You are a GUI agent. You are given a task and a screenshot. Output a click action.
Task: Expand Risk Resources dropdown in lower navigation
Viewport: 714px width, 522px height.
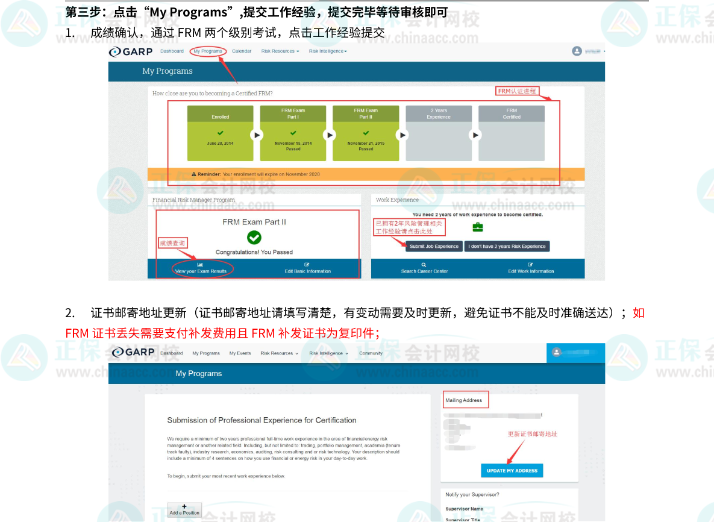tap(279, 353)
